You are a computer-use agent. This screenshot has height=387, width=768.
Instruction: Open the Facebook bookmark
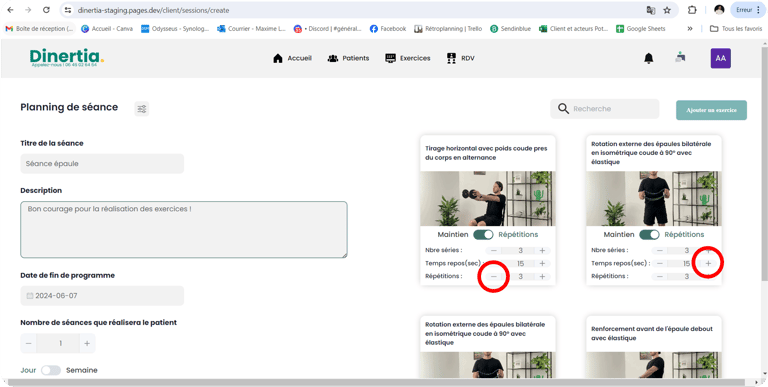tap(388, 29)
